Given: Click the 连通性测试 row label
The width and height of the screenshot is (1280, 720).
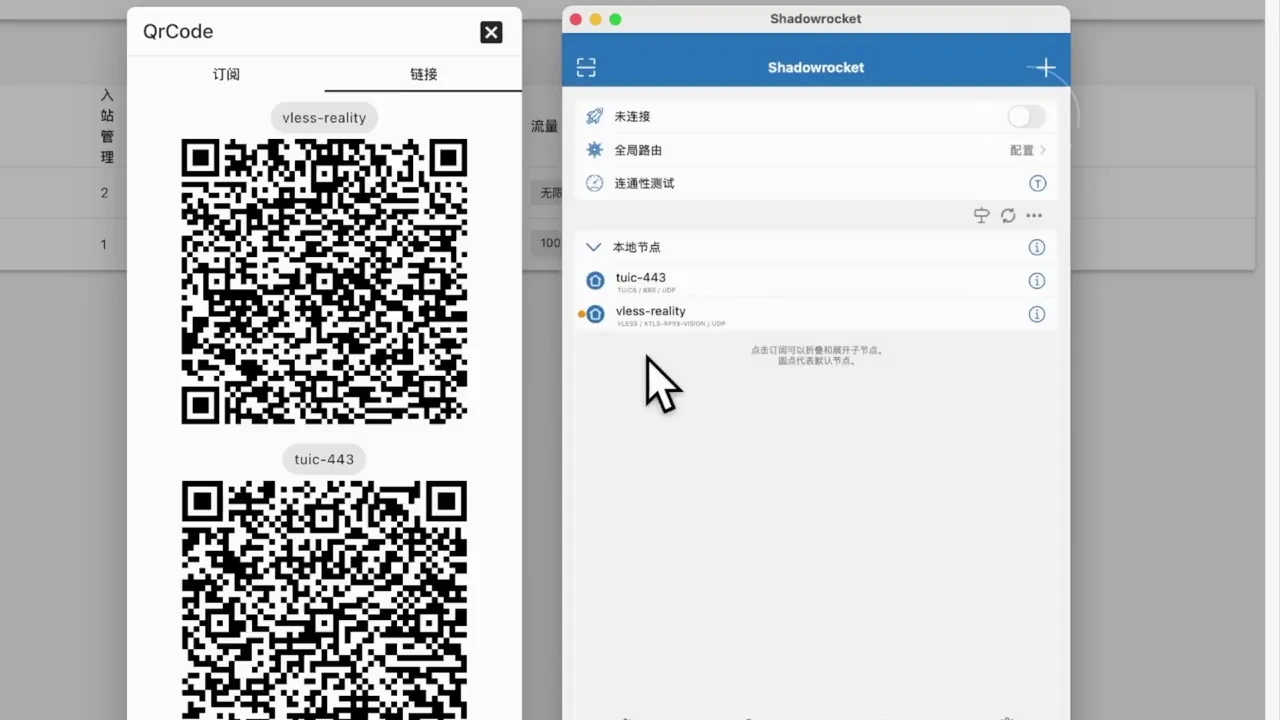Looking at the screenshot, I should coord(644,183).
